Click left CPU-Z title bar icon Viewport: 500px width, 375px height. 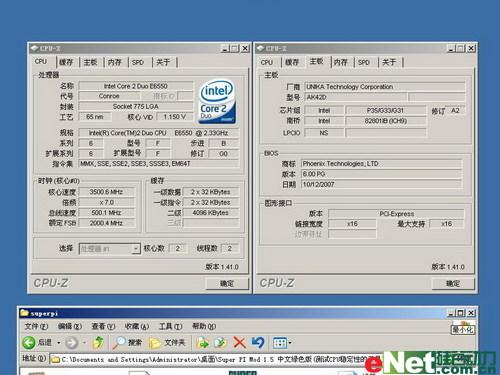tap(34, 48)
